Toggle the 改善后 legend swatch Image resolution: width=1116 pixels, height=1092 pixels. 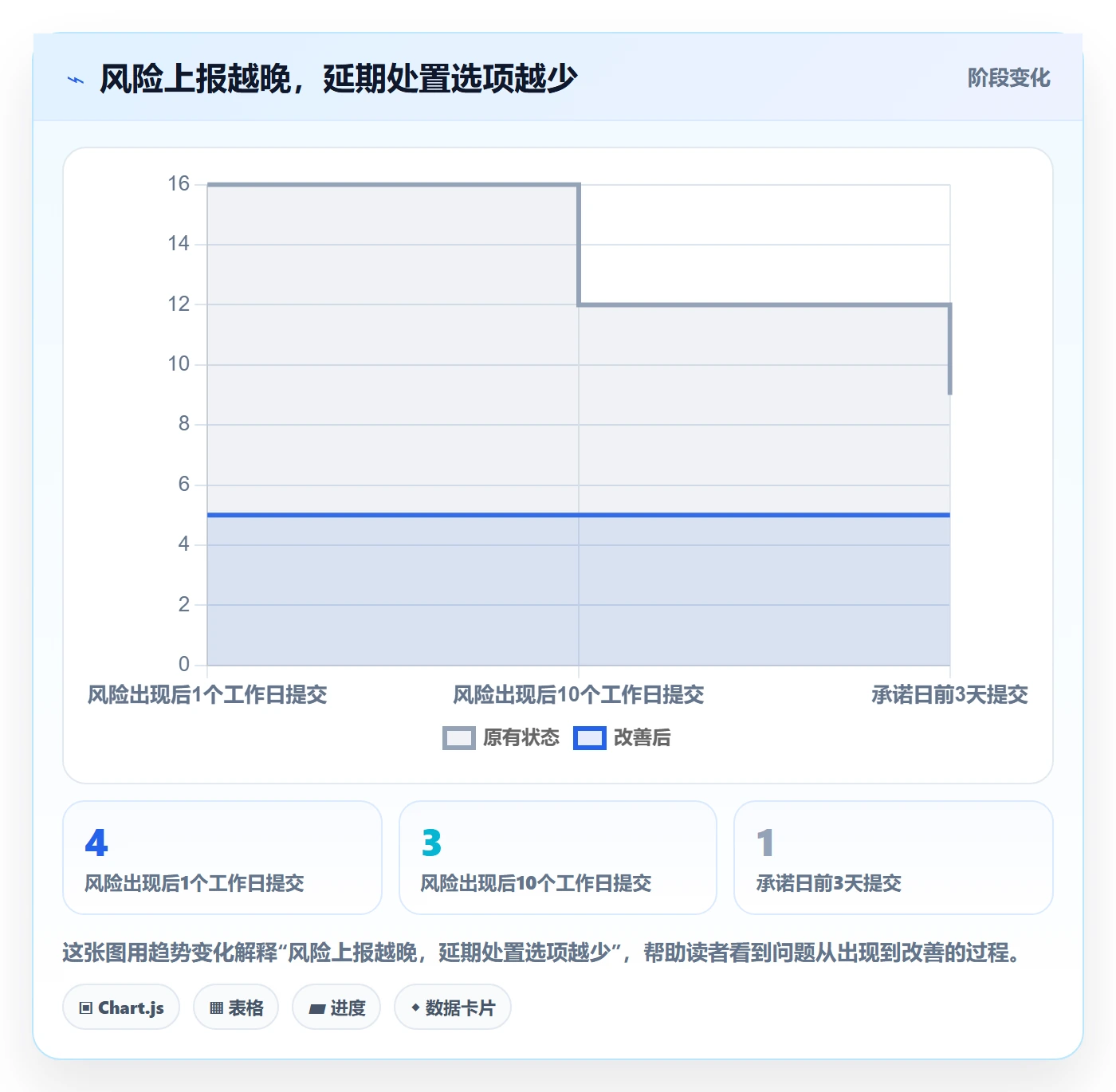point(589,738)
